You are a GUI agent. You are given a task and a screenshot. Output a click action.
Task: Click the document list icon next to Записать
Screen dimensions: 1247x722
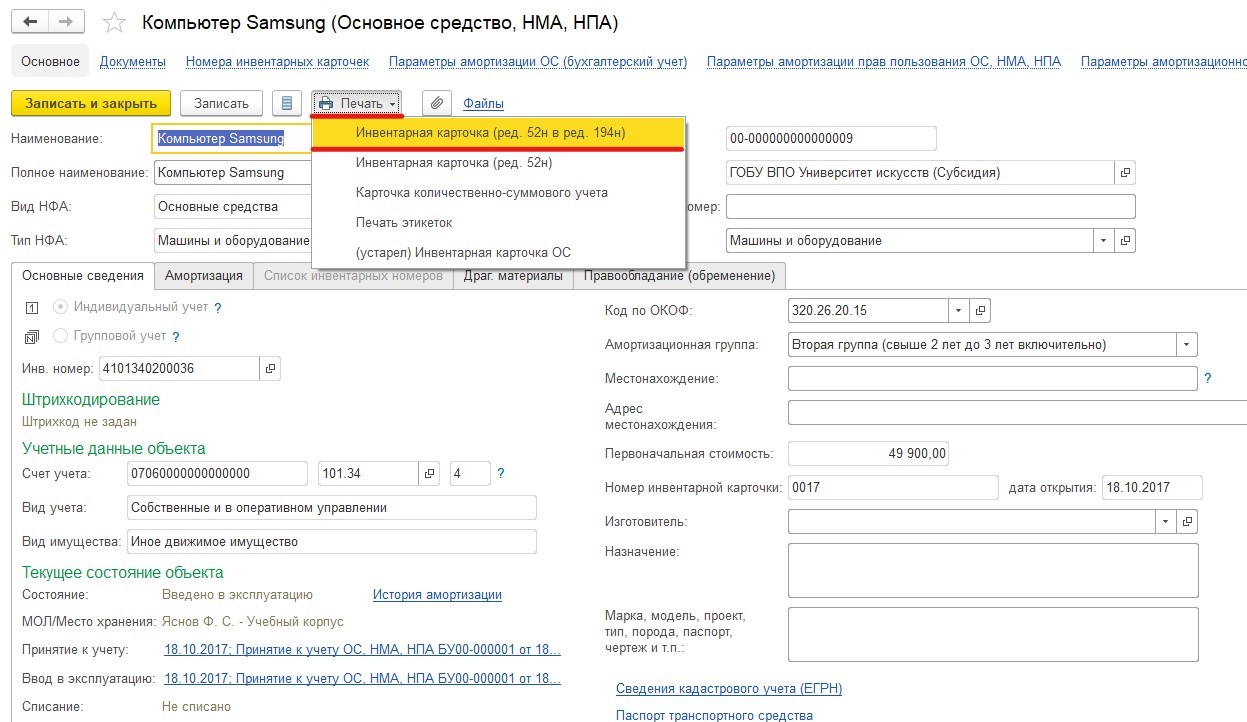(287, 103)
